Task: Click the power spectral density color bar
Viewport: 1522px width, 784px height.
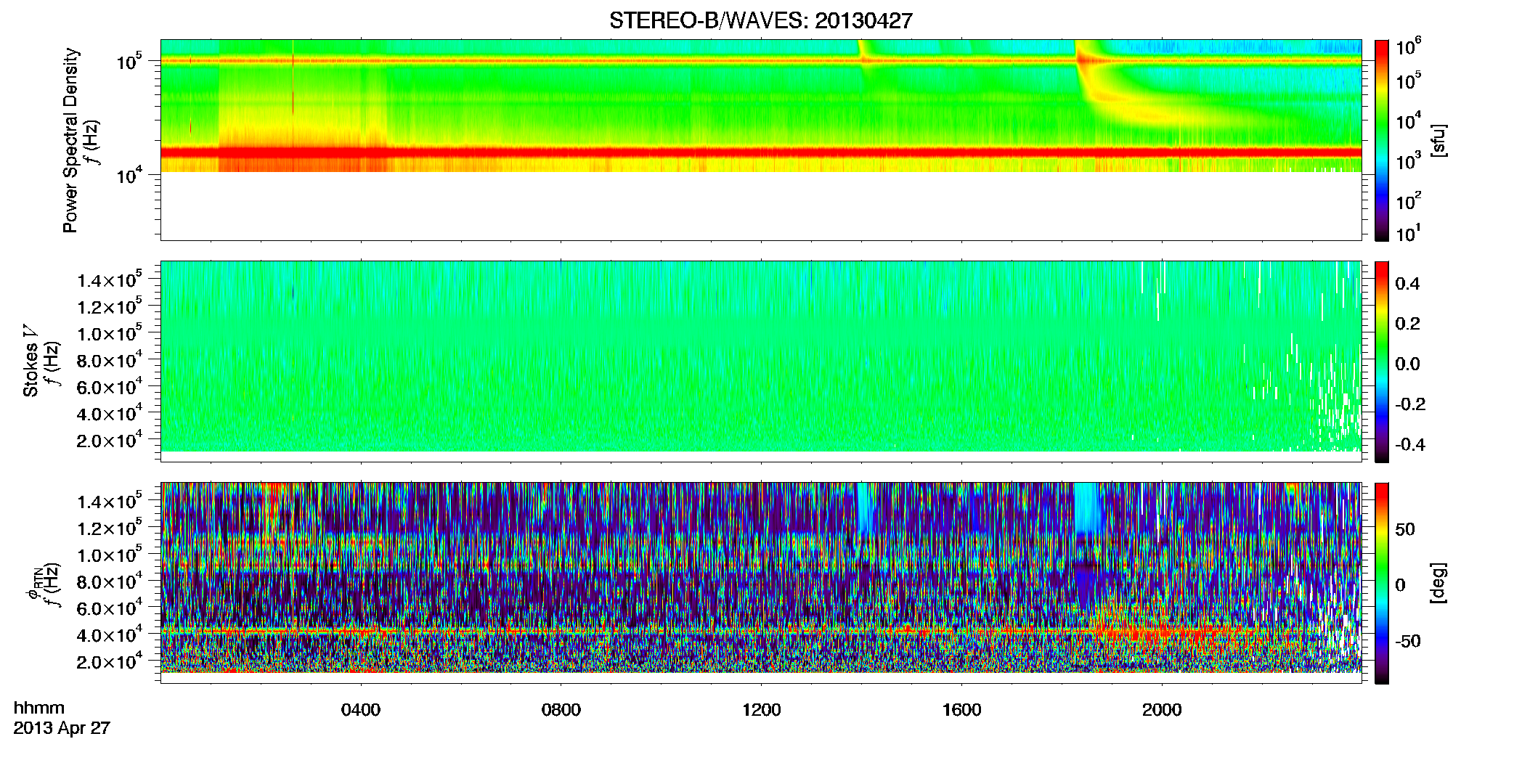Action: pyautogui.click(x=1381, y=140)
